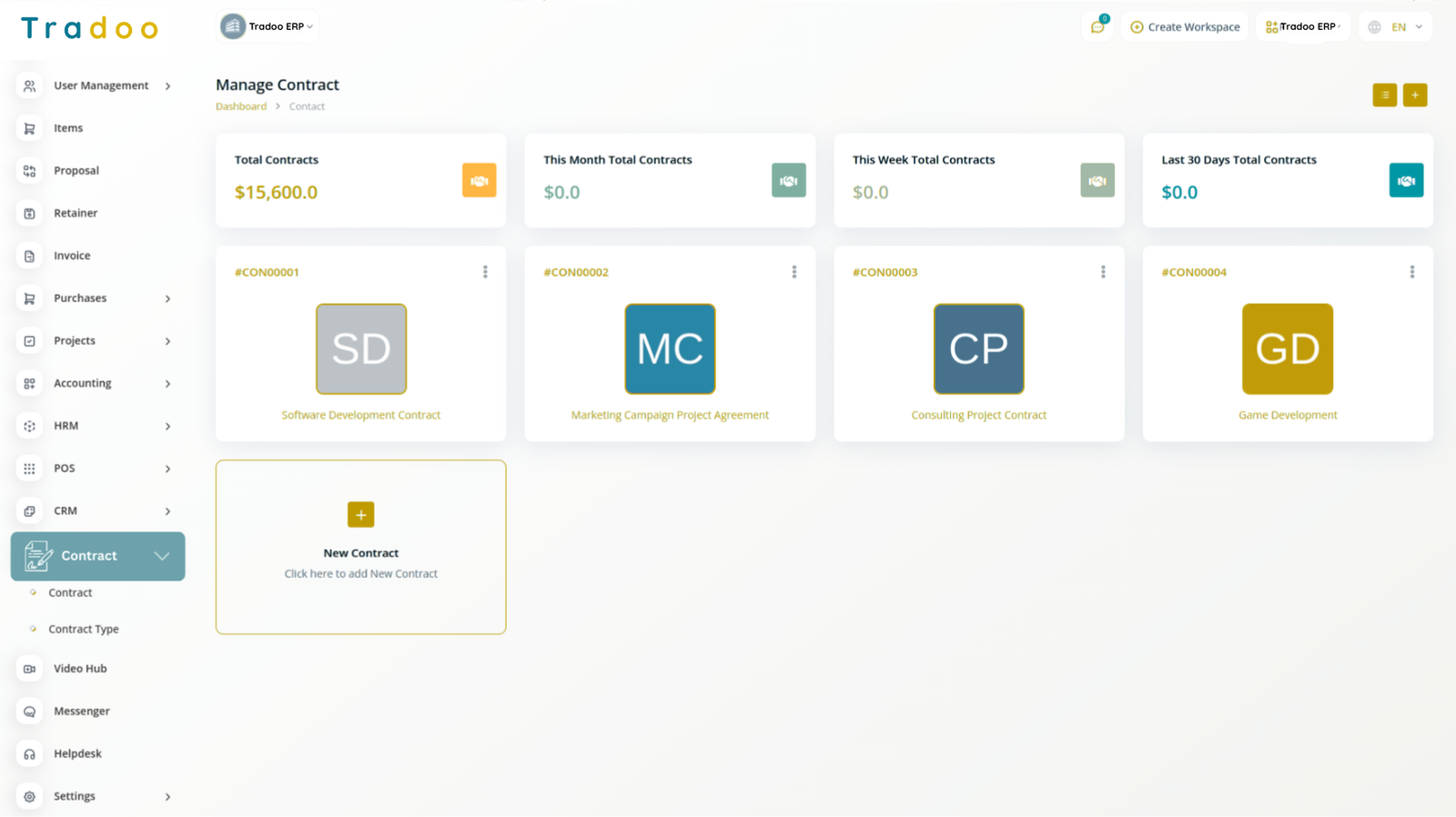Switch to list view icon

[x=1384, y=95]
